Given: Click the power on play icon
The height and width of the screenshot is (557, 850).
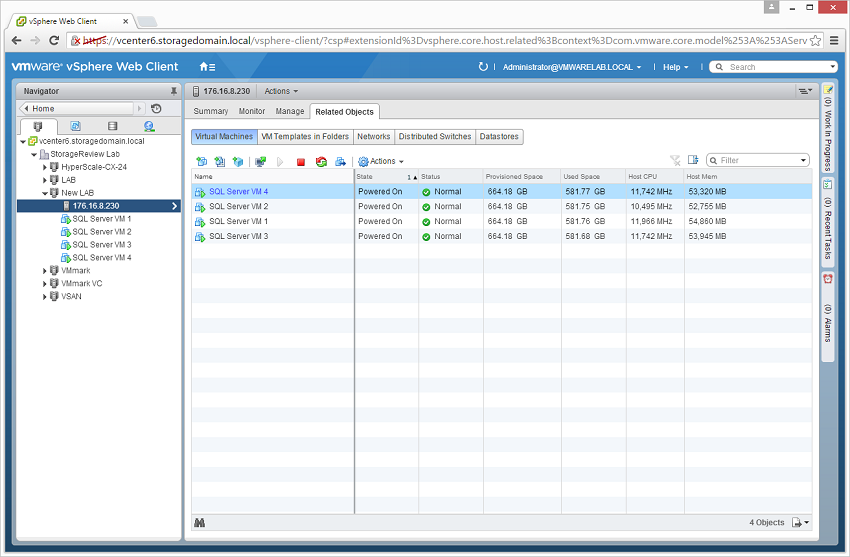Looking at the screenshot, I should 280,161.
